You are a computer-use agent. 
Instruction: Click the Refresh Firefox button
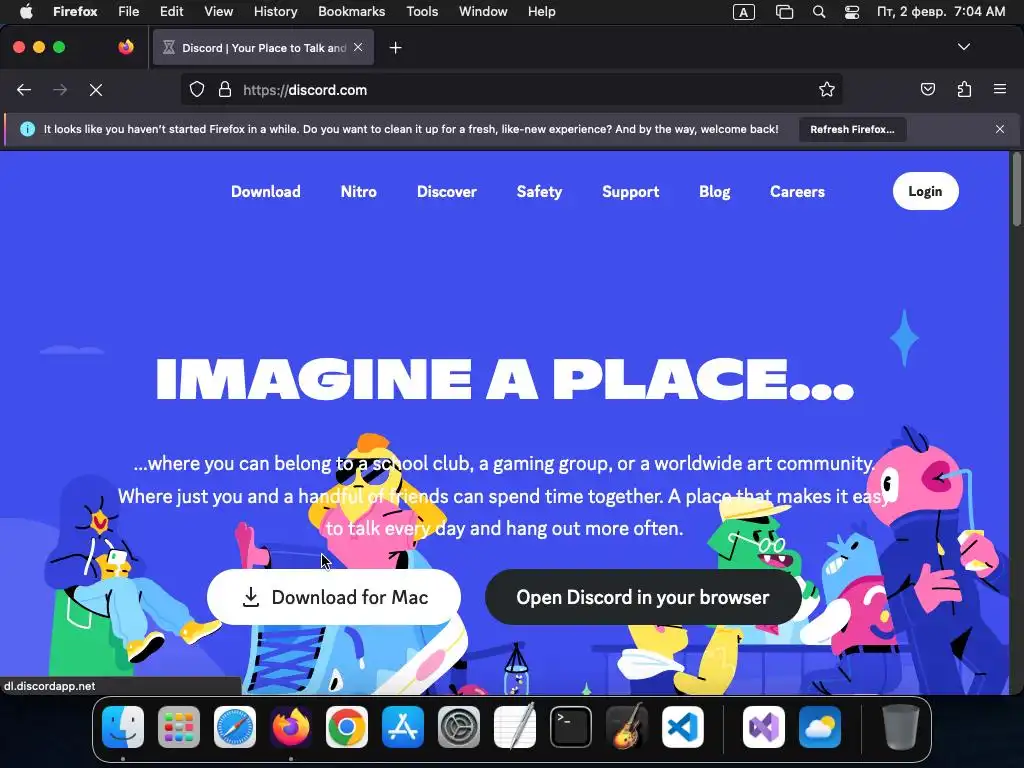coord(852,129)
